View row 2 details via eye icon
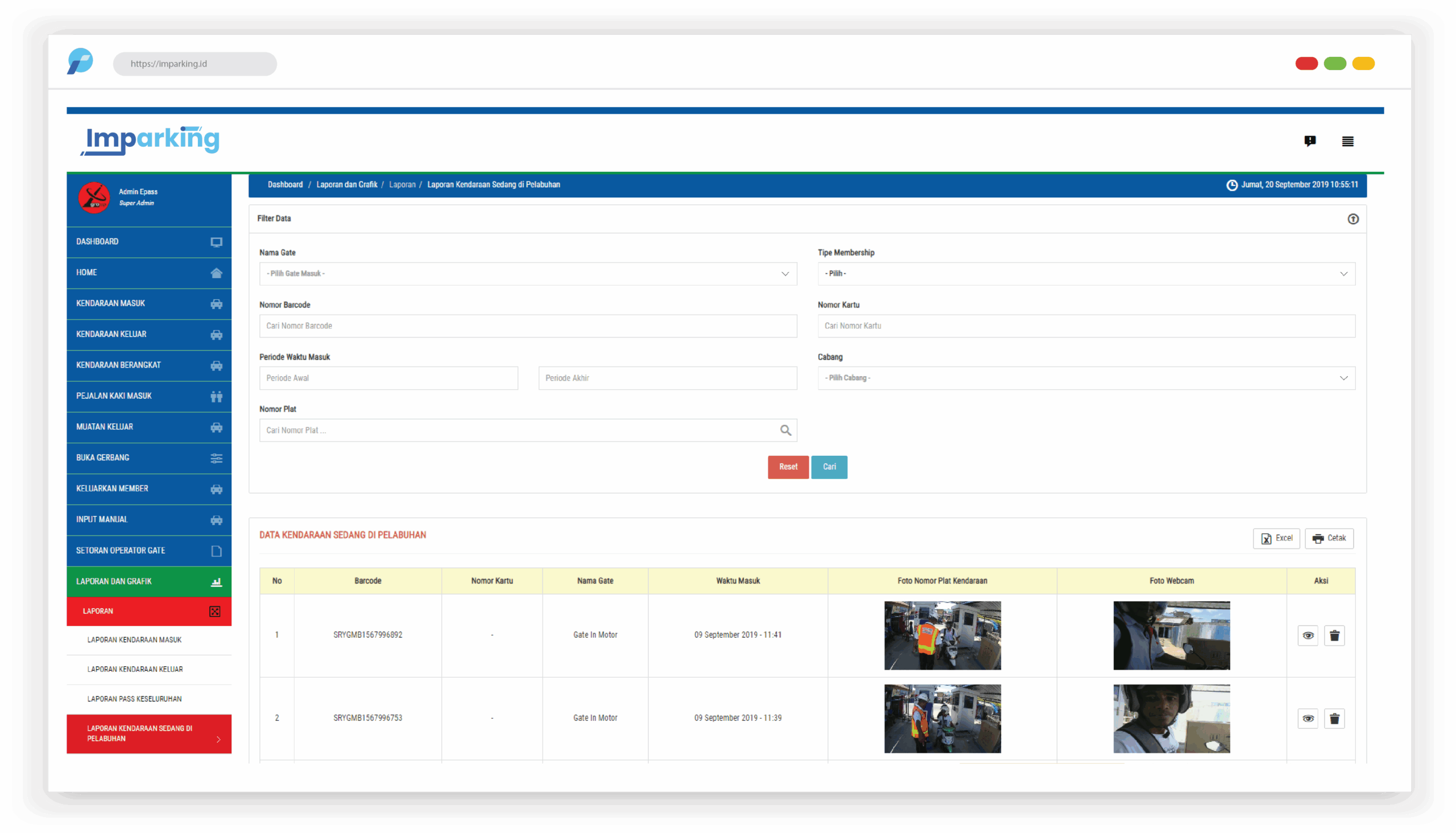1456x833 pixels. 1308,719
